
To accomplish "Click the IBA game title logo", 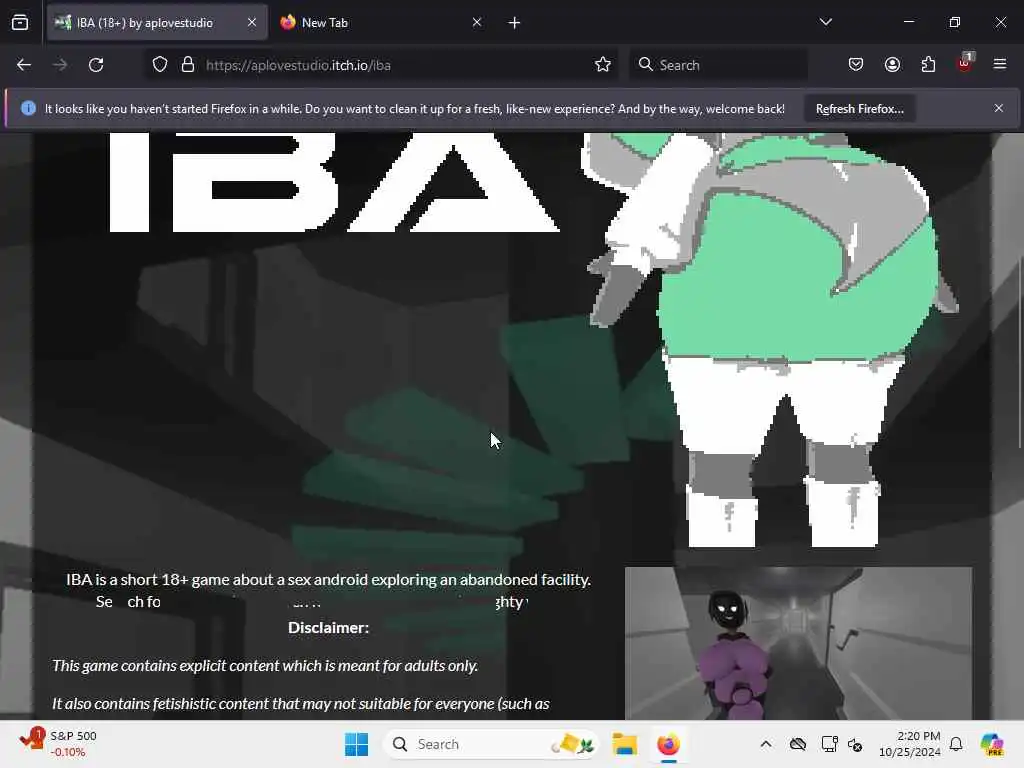I will (x=334, y=182).
